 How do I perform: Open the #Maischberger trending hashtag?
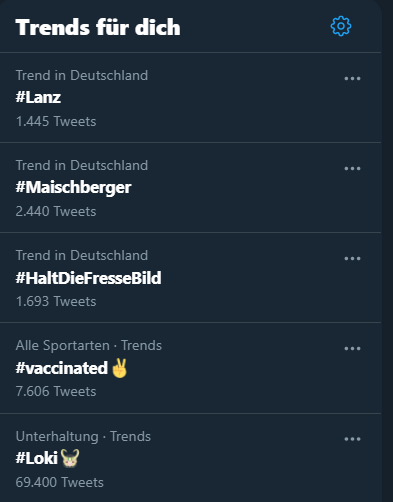coord(73,188)
